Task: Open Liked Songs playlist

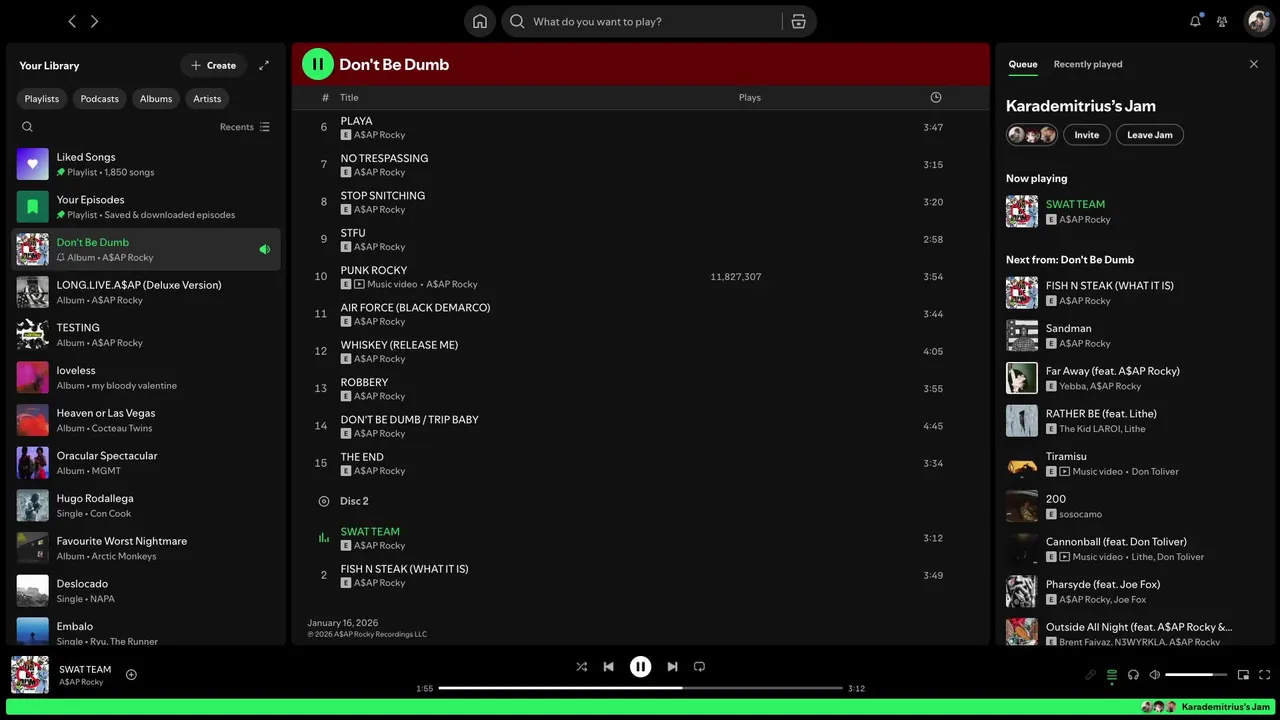Action: (146, 164)
